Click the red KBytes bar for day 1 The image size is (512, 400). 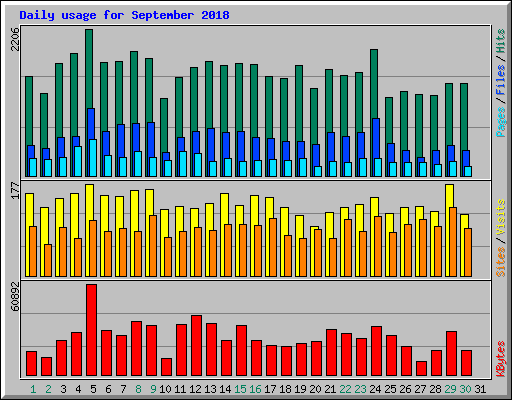[x=31, y=363]
